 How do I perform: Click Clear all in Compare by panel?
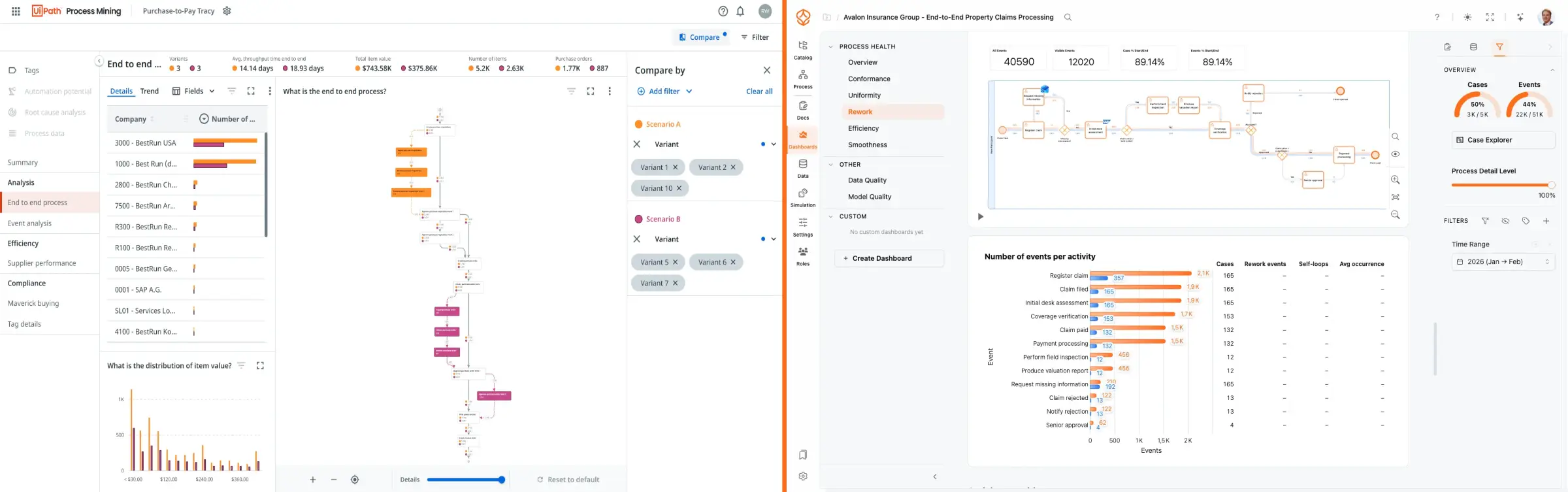pyautogui.click(x=759, y=91)
